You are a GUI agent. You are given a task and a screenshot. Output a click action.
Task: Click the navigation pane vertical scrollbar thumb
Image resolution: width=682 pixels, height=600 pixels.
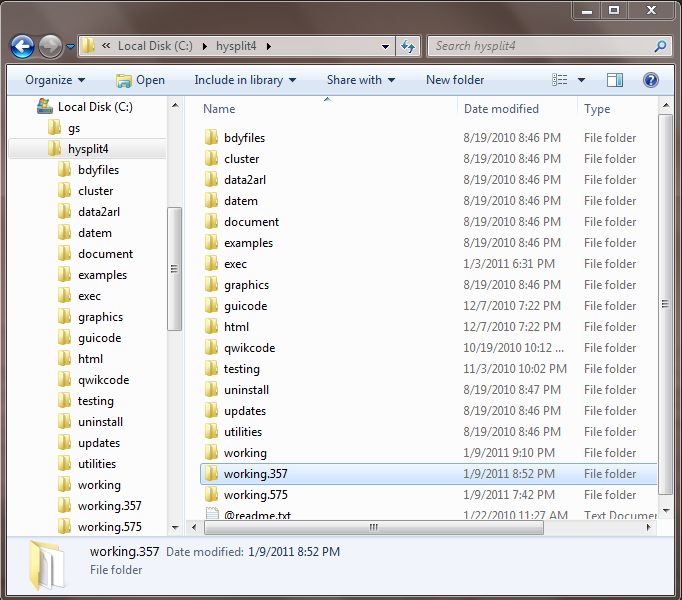pos(174,269)
